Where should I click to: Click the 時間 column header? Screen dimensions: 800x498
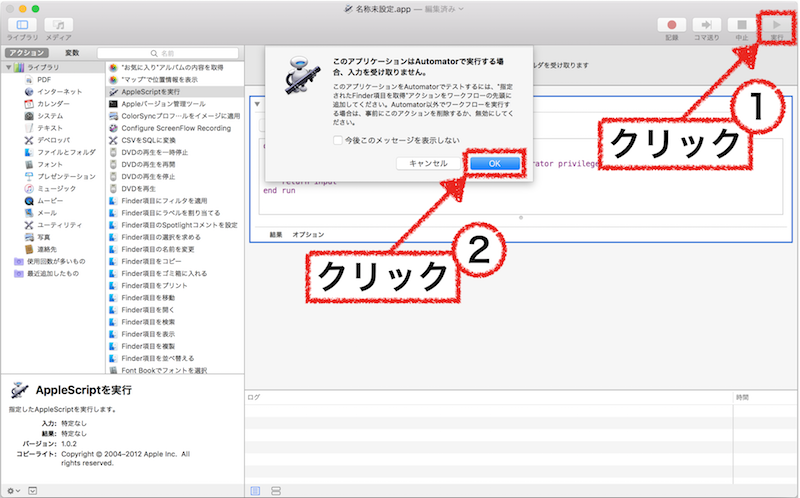click(742, 397)
